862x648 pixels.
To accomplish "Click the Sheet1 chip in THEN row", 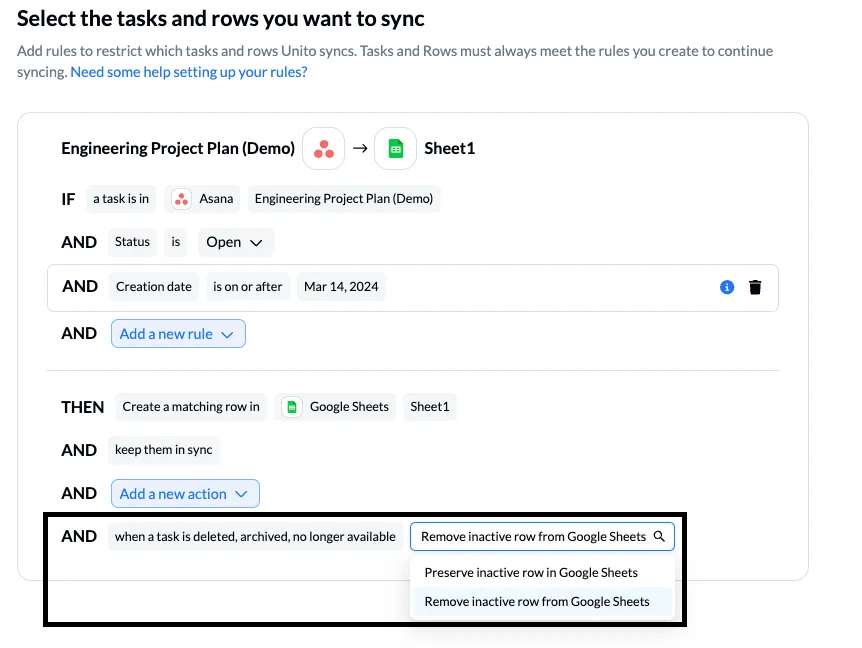I will [430, 407].
